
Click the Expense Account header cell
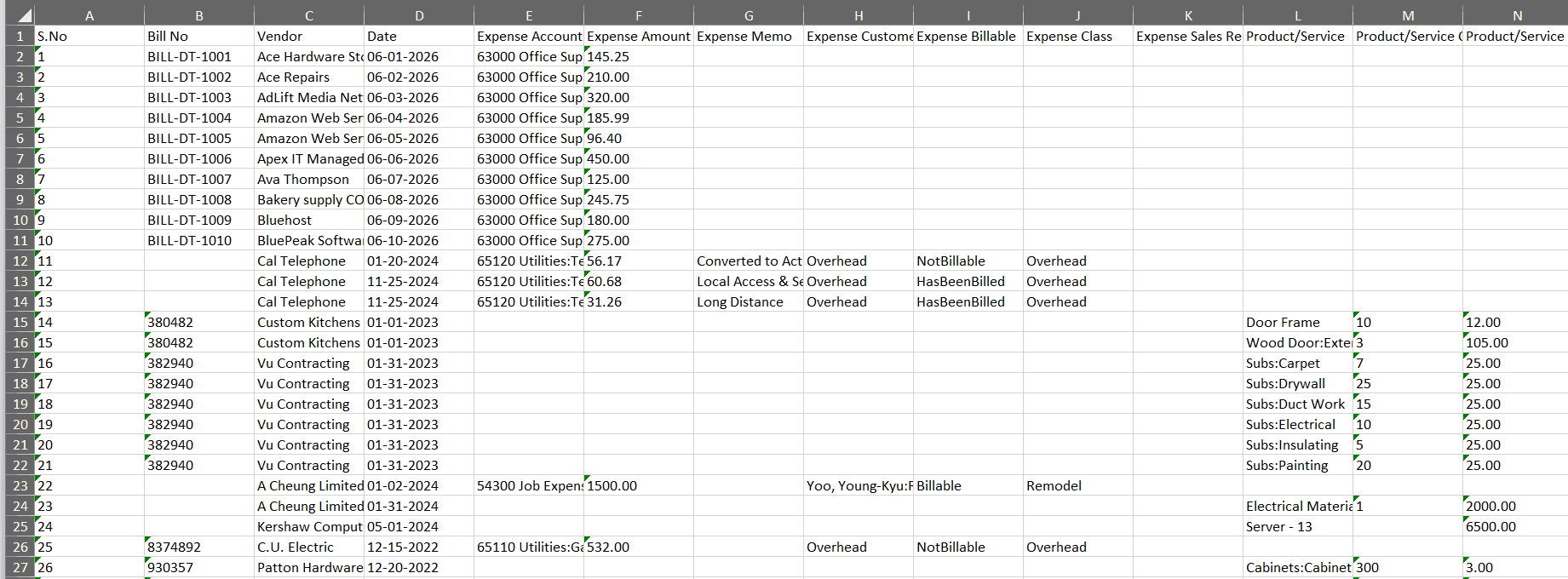coord(529,36)
